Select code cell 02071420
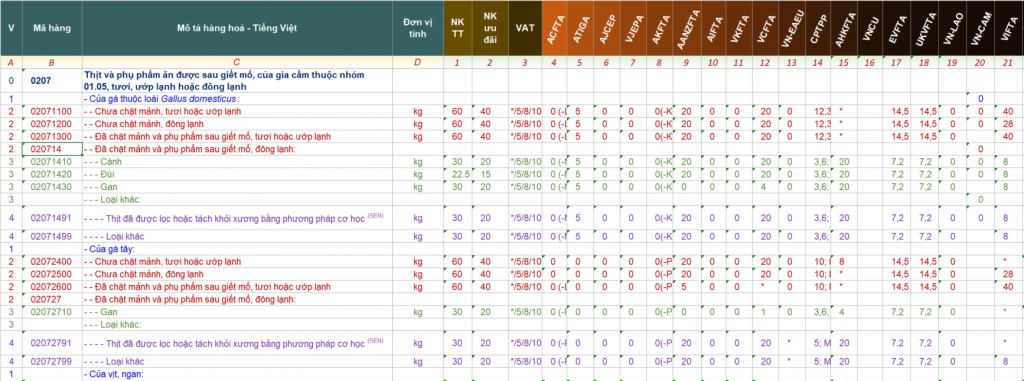 (x=52, y=174)
